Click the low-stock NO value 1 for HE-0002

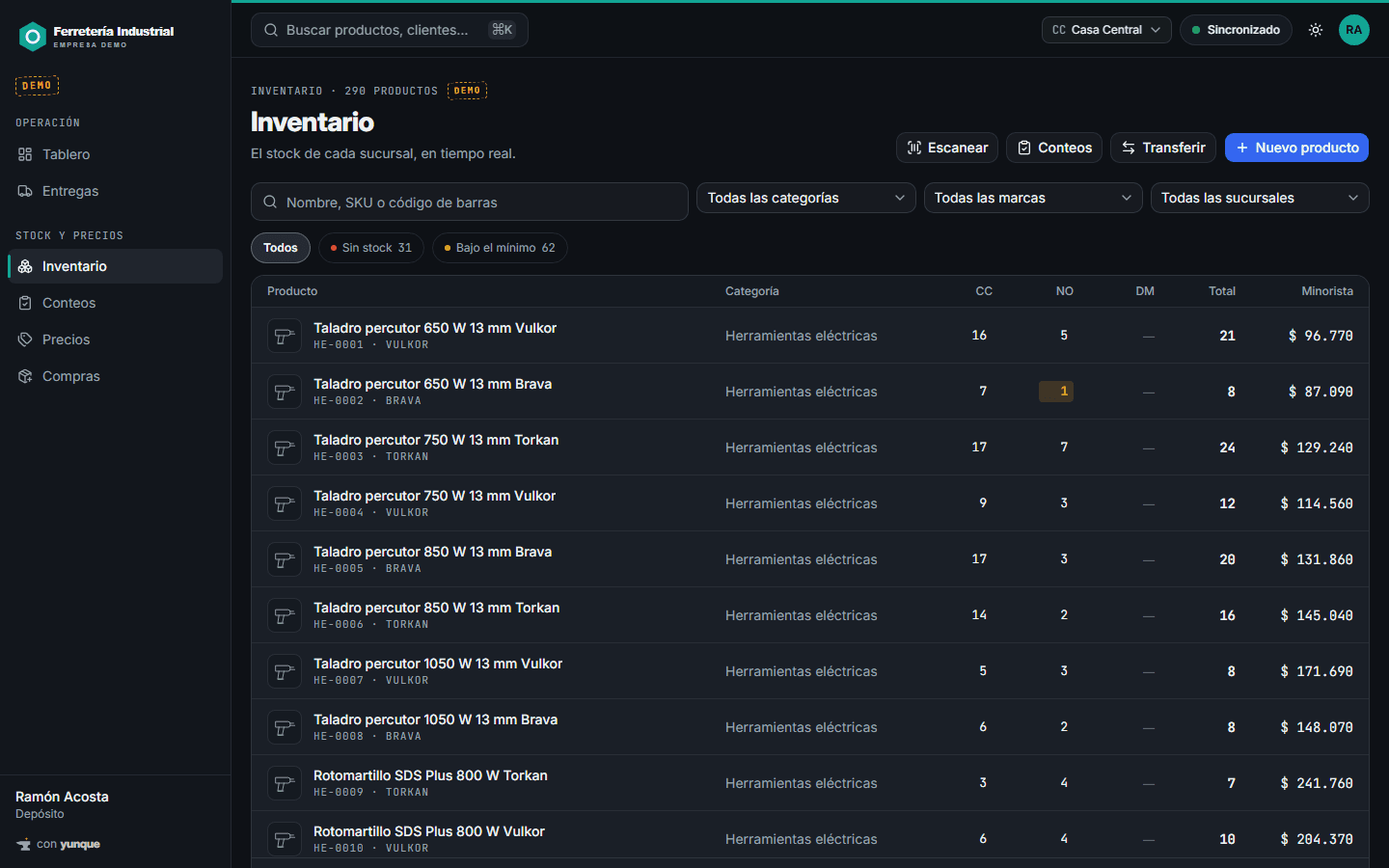click(x=1056, y=392)
